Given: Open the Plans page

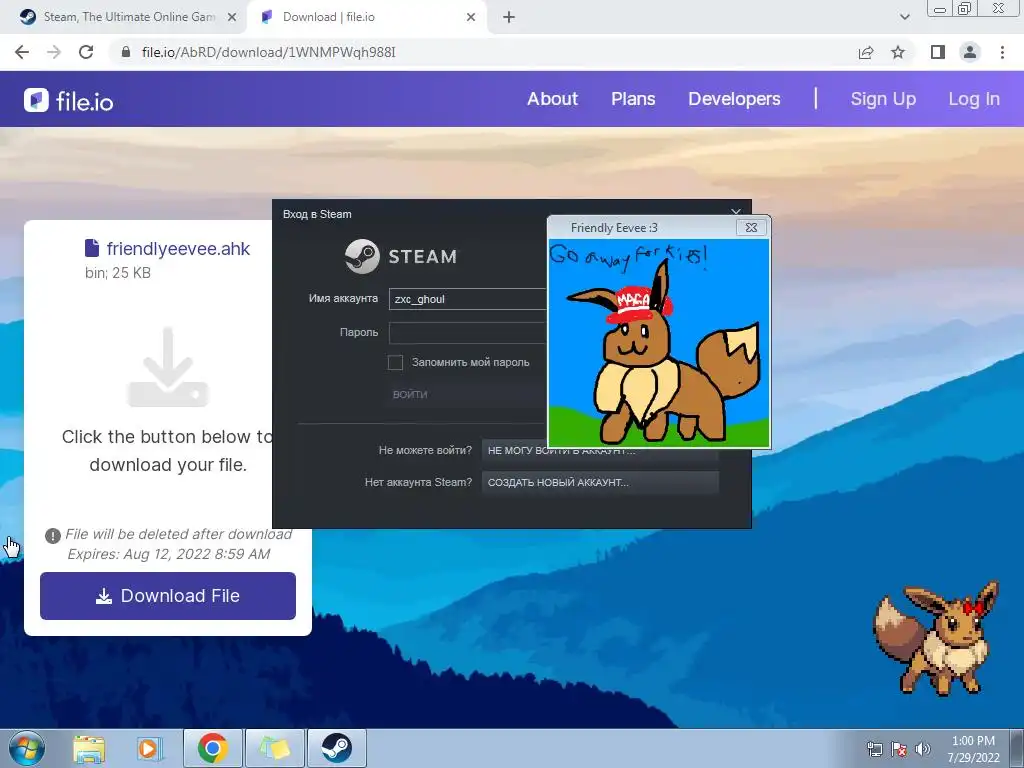Looking at the screenshot, I should 633,99.
